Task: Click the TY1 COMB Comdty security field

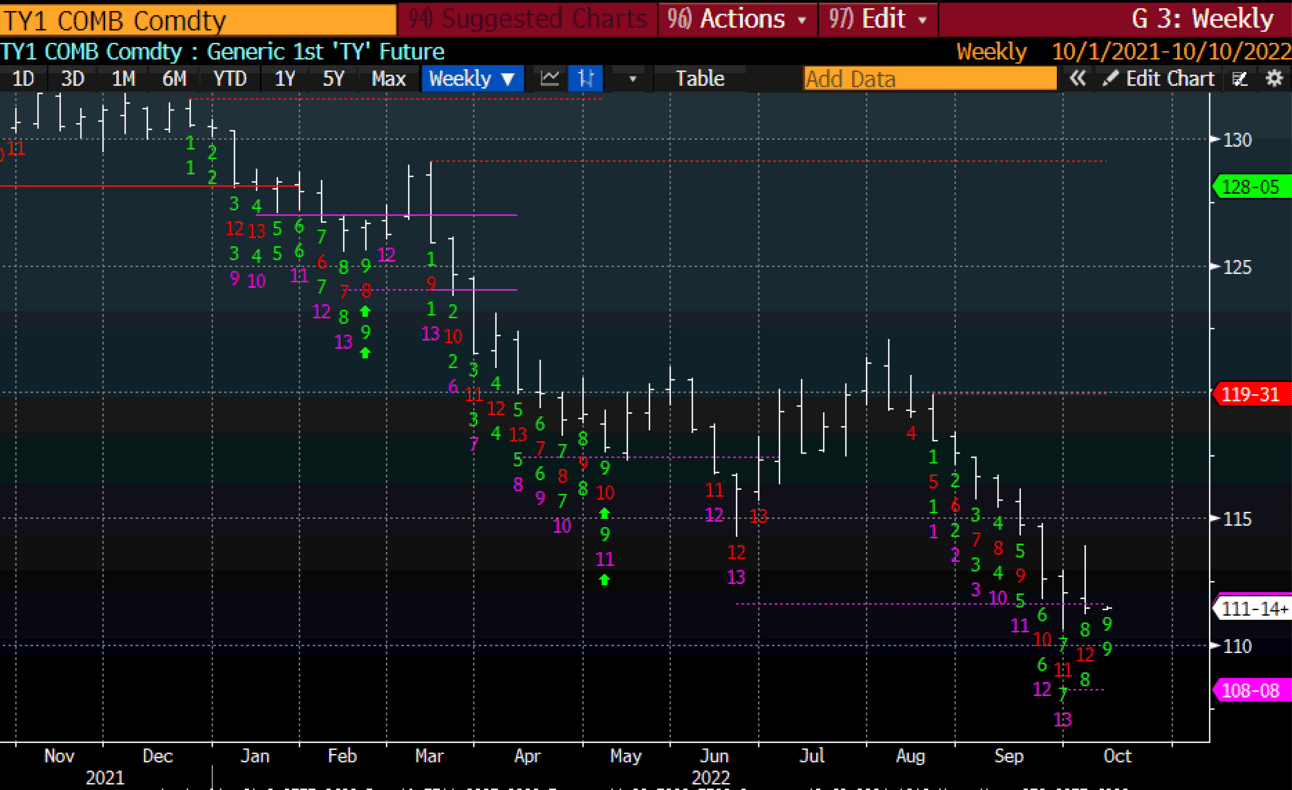Action: click(197, 19)
